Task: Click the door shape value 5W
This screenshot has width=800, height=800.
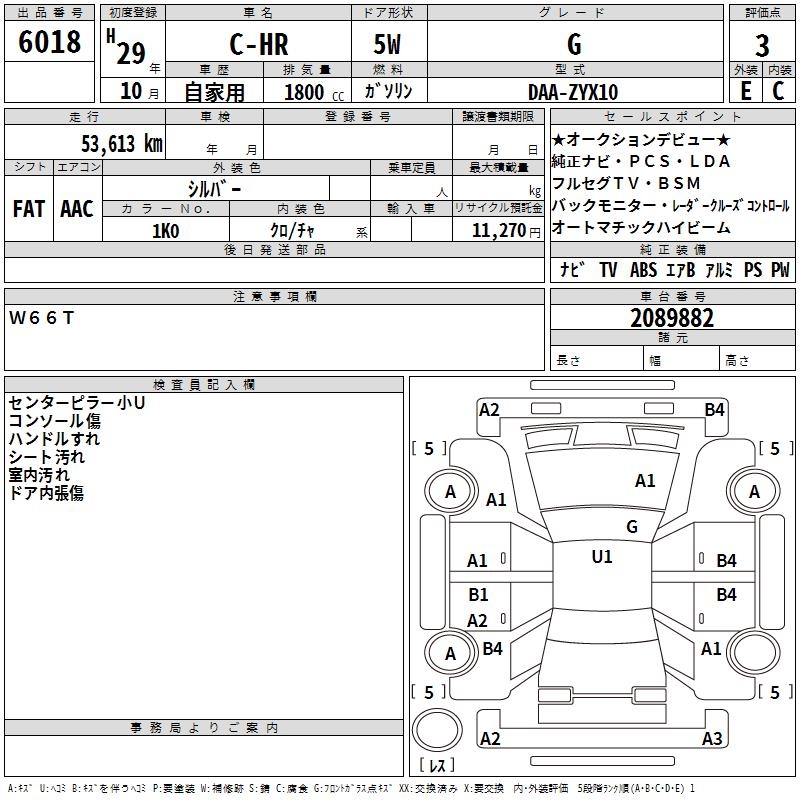Action: (387, 44)
